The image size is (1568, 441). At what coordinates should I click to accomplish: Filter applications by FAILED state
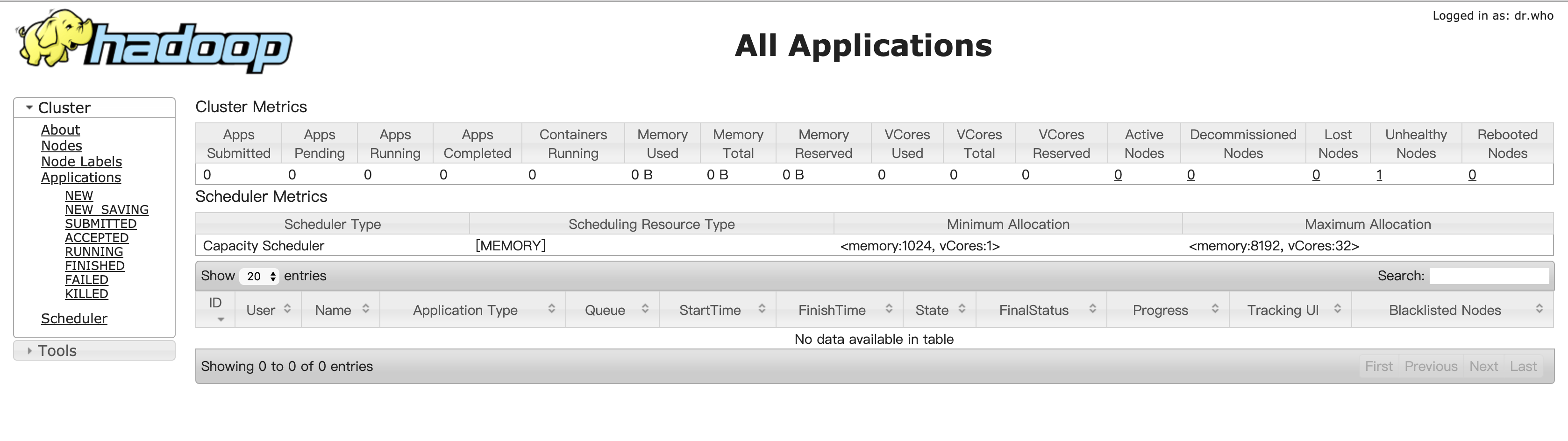[x=86, y=280]
